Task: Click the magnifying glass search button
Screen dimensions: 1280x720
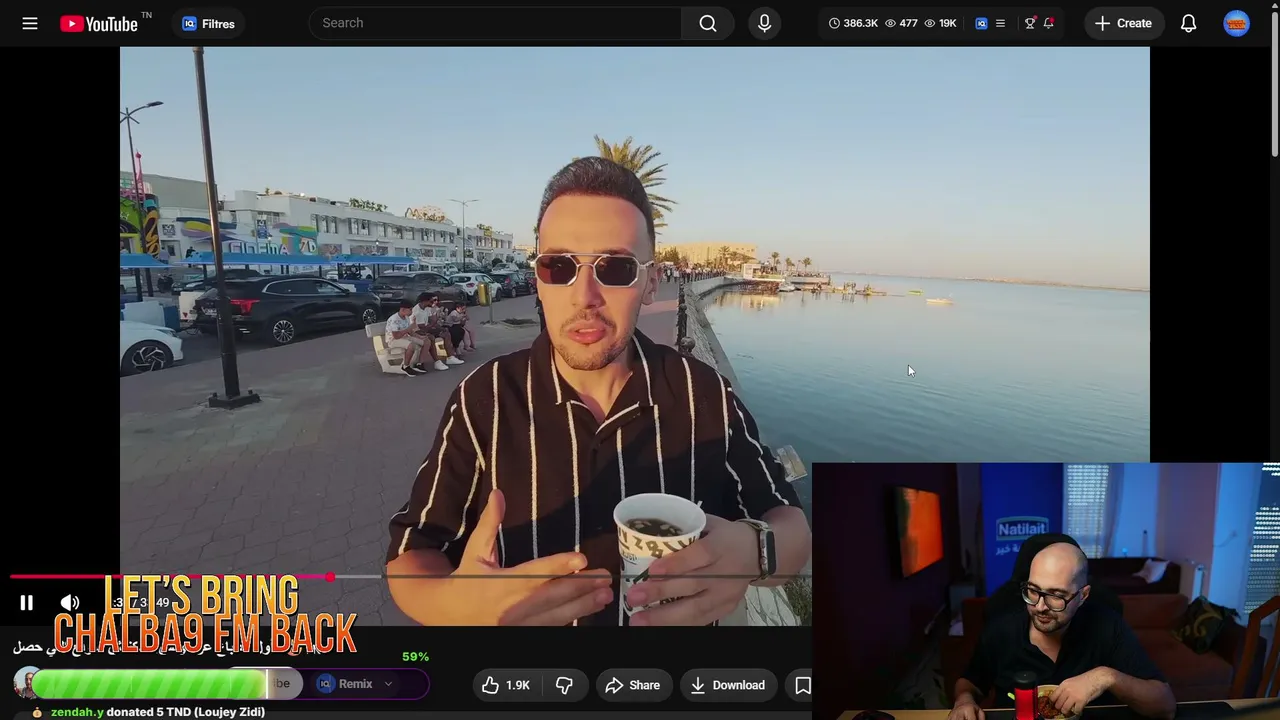Action: tap(708, 23)
